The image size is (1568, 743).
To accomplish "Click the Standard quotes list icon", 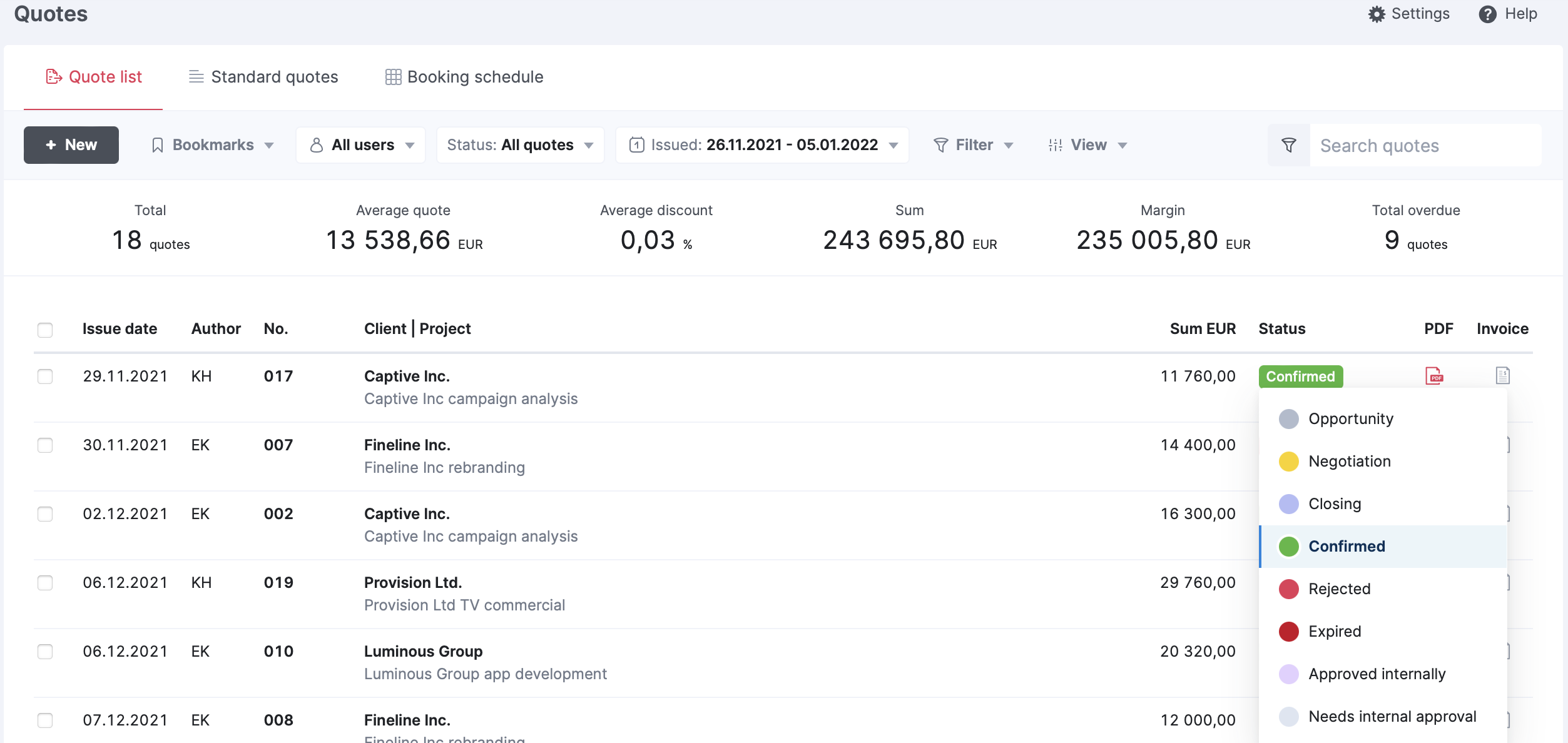I will pyautogui.click(x=196, y=76).
